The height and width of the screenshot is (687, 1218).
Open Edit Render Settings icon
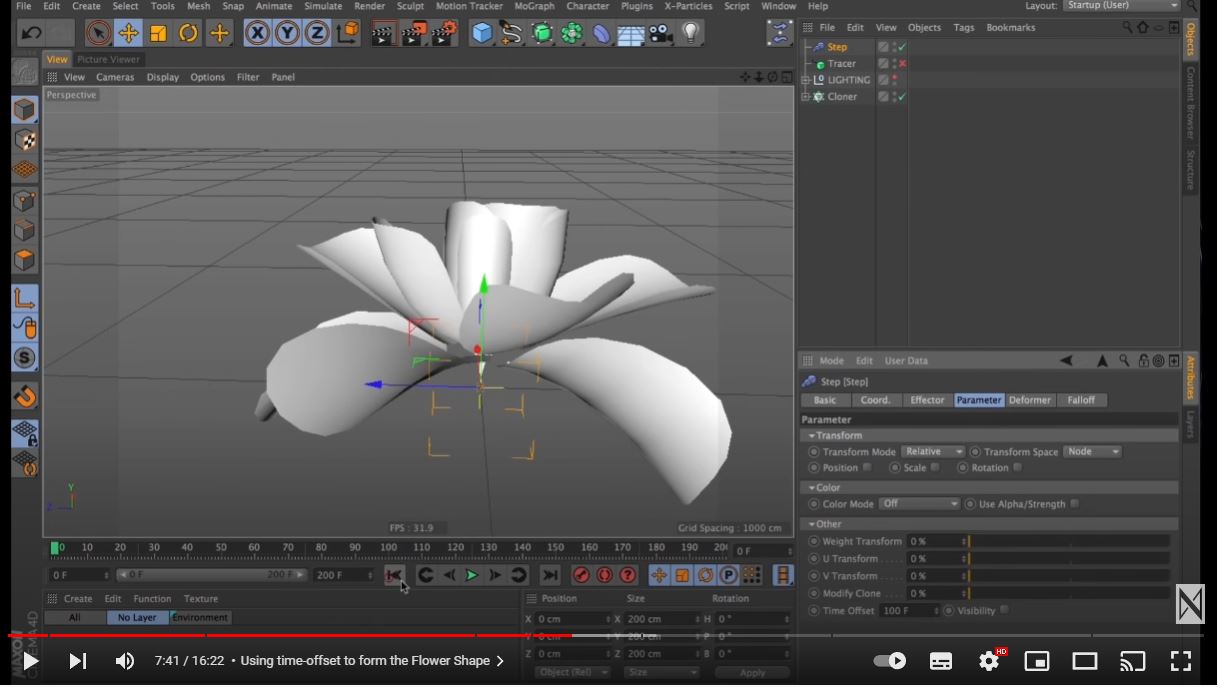tap(445, 34)
